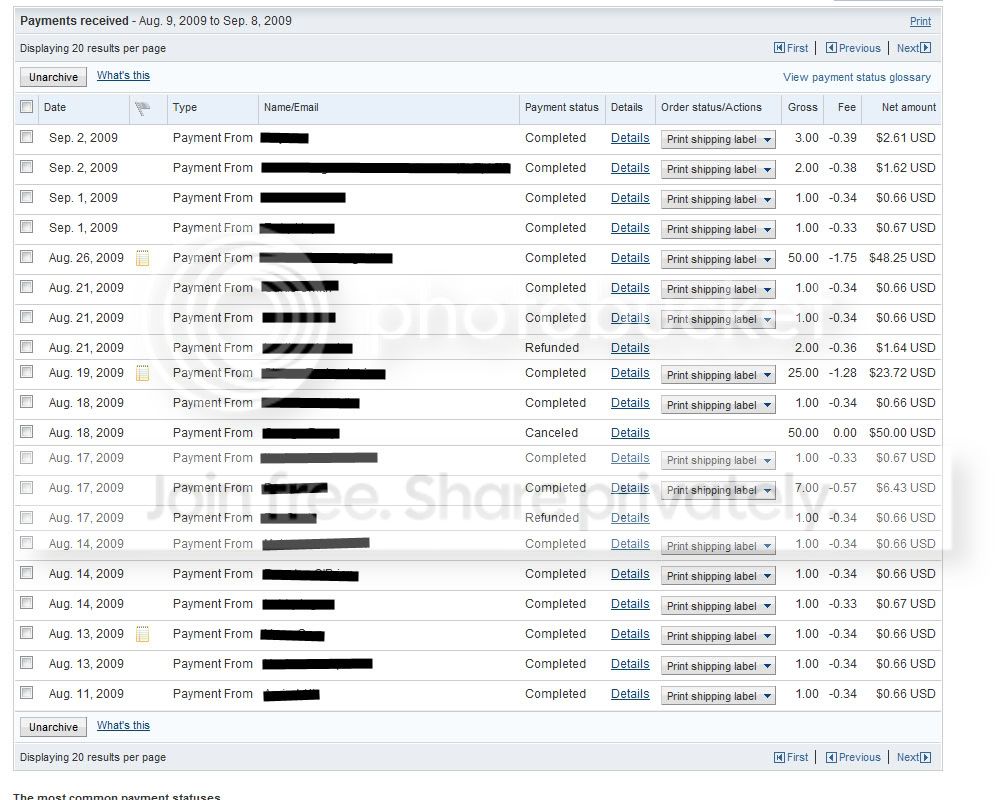1000x800 pixels.
Task: Click the flag icon in the table header
Action: click(142, 108)
